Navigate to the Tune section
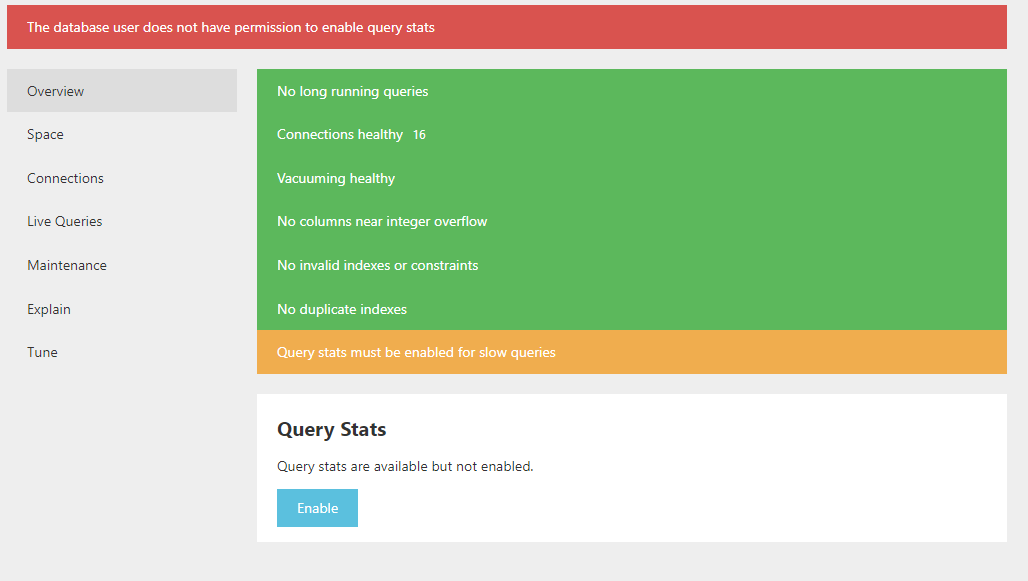This screenshot has width=1028, height=581. click(x=42, y=352)
